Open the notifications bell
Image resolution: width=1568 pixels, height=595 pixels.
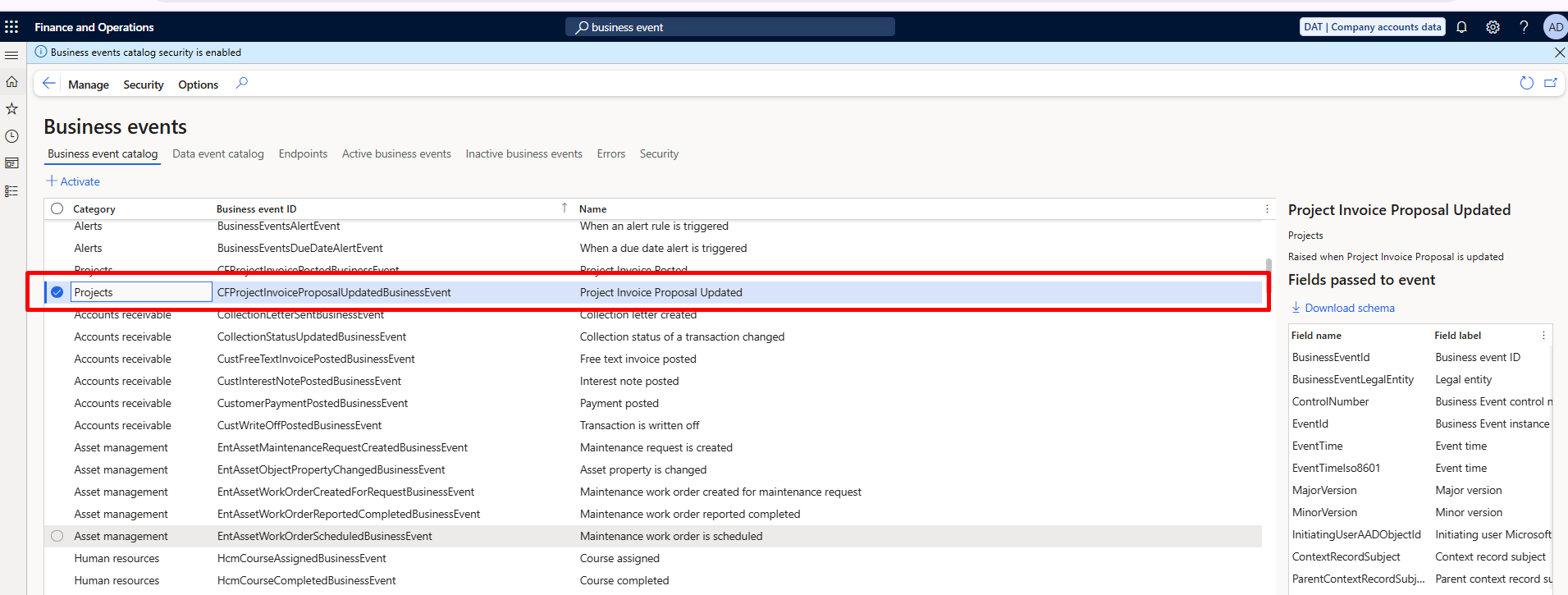(x=1461, y=27)
